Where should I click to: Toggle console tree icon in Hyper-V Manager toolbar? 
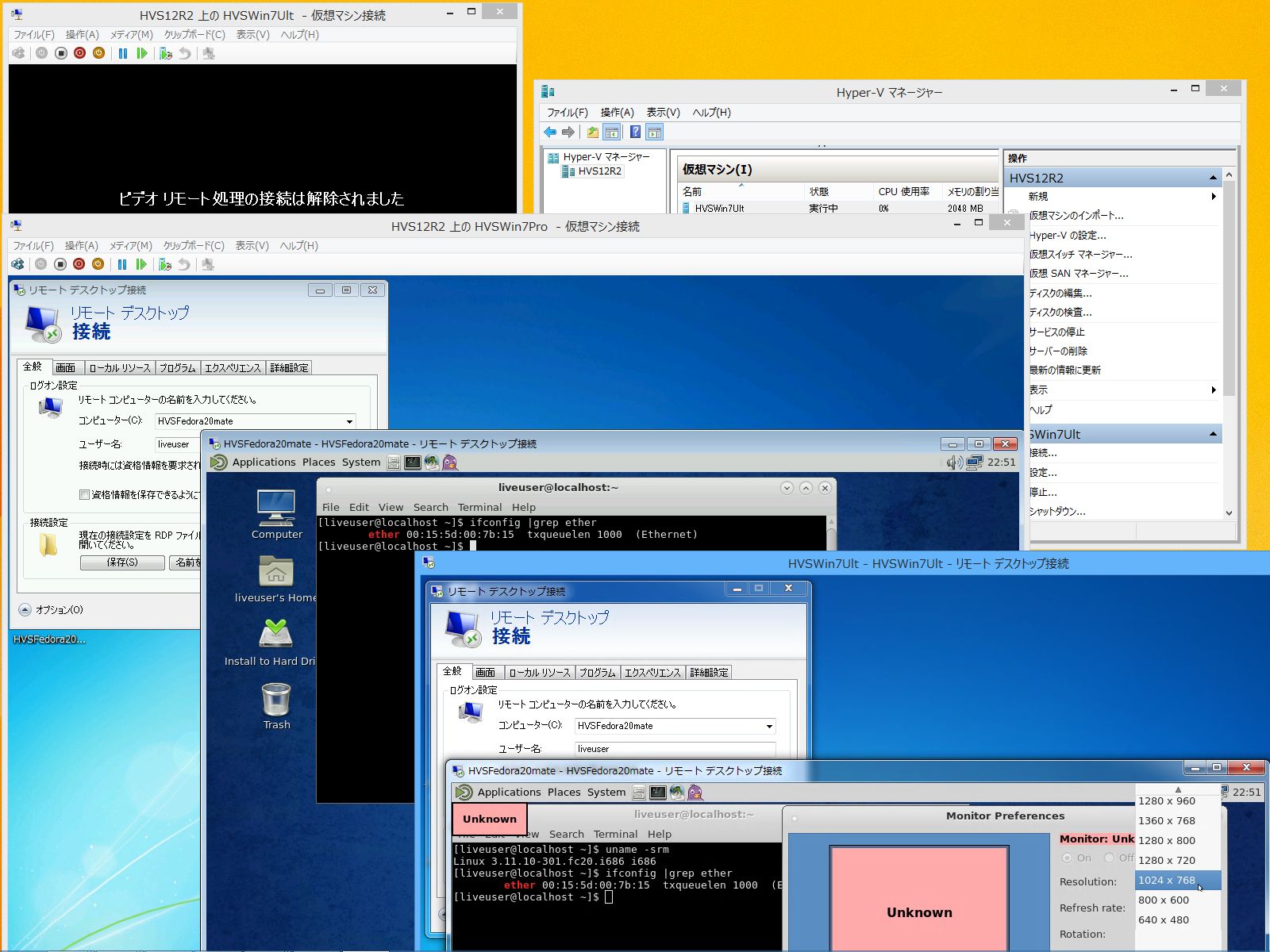click(611, 132)
